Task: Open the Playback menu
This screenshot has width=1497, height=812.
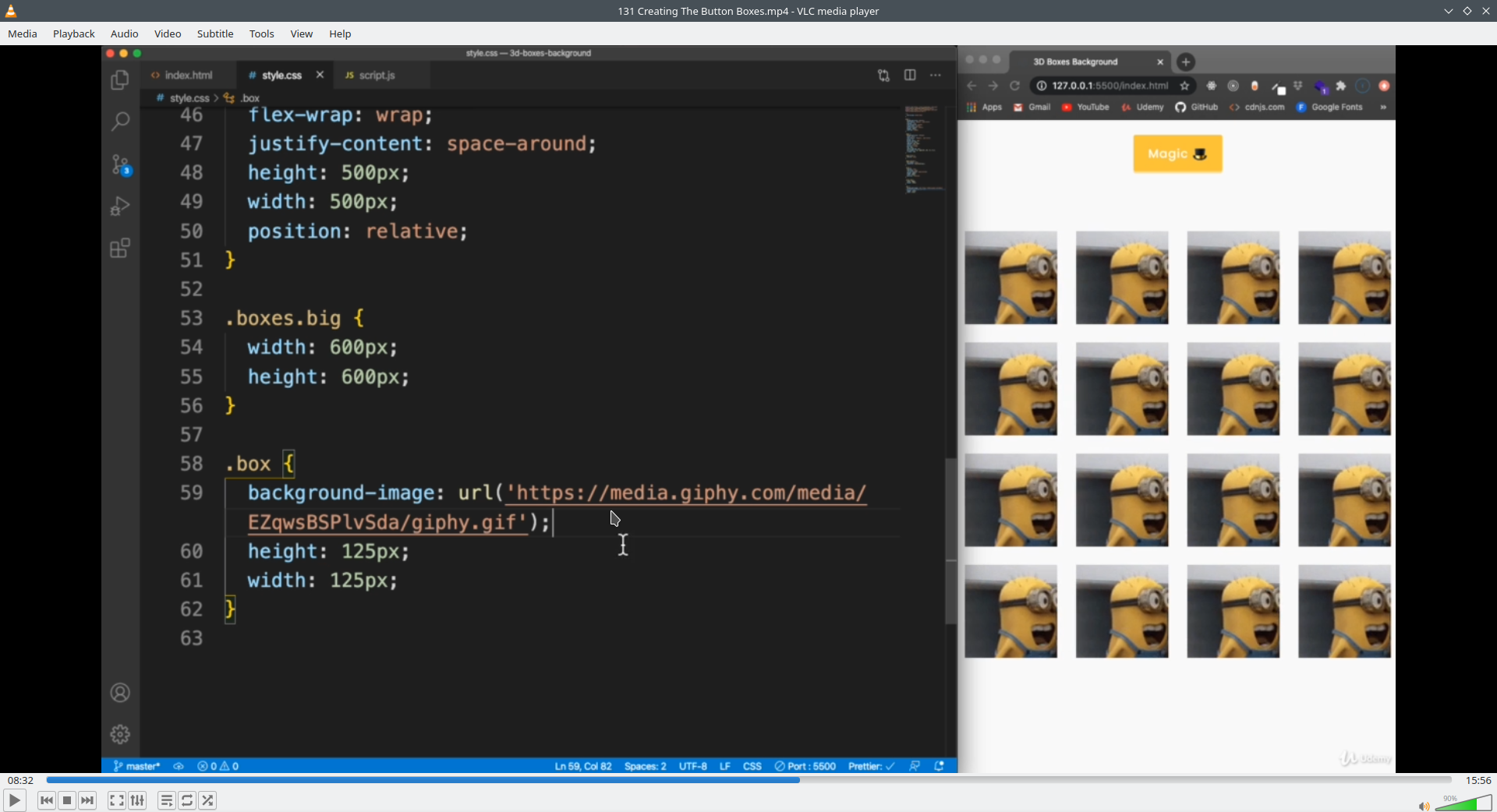Action: [x=74, y=34]
